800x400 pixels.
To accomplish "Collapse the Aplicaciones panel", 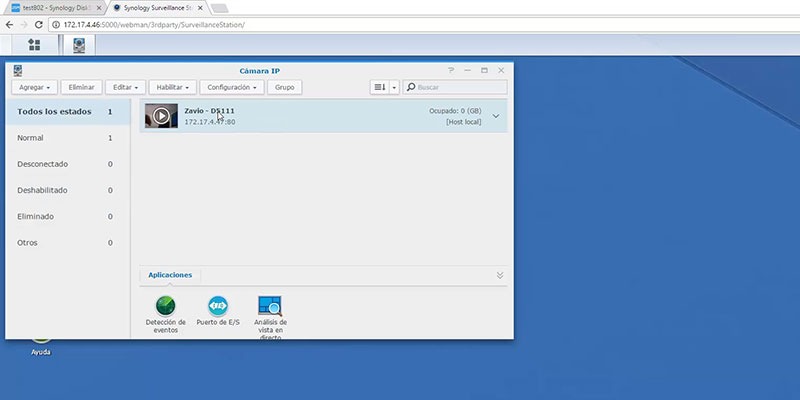I will [x=500, y=275].
